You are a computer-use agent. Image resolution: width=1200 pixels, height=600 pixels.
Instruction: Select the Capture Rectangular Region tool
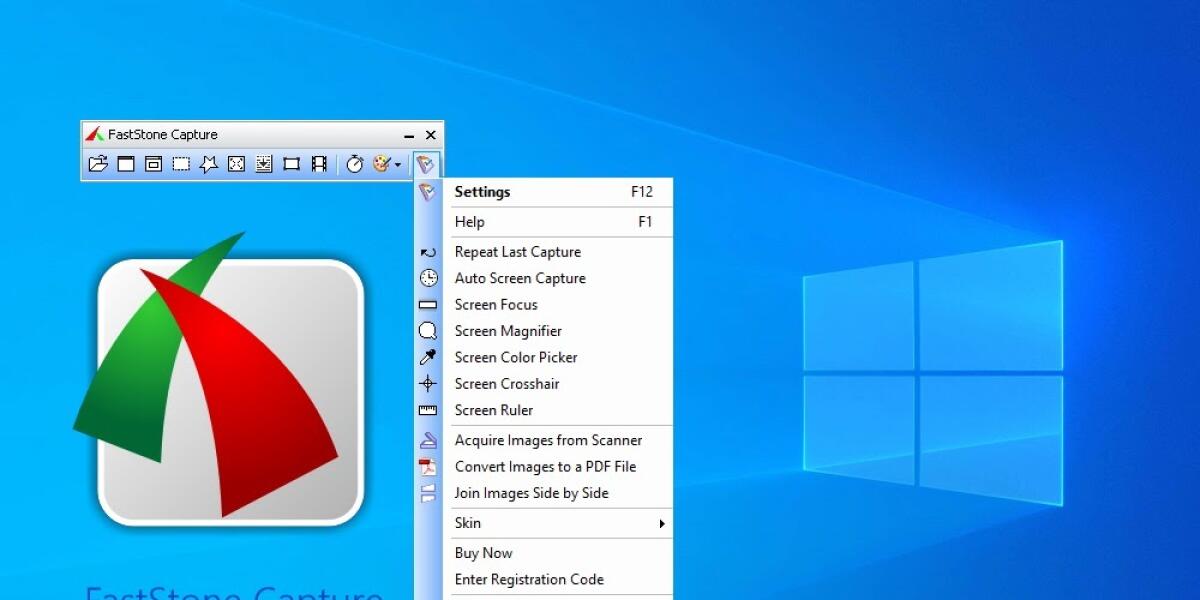180,164
